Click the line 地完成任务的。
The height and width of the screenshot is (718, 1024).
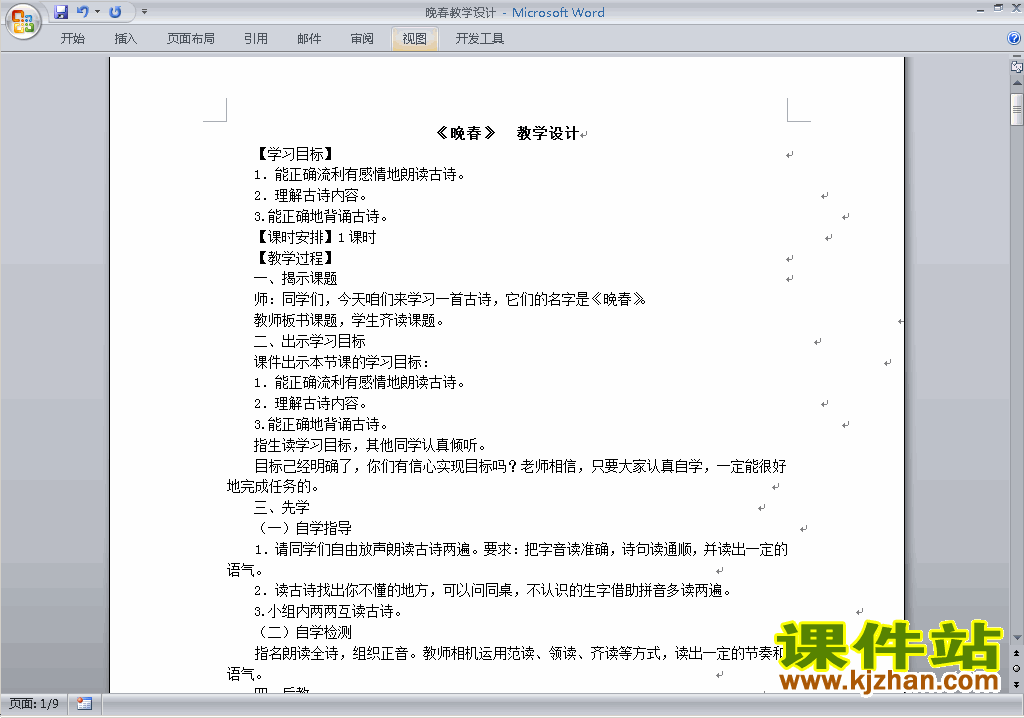pos(273,486)
